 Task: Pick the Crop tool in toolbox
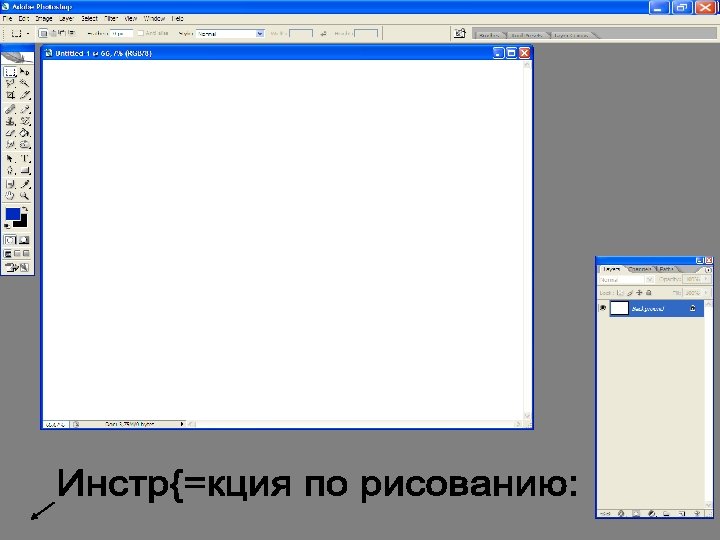pyautogui.click(x=10, y=96)
